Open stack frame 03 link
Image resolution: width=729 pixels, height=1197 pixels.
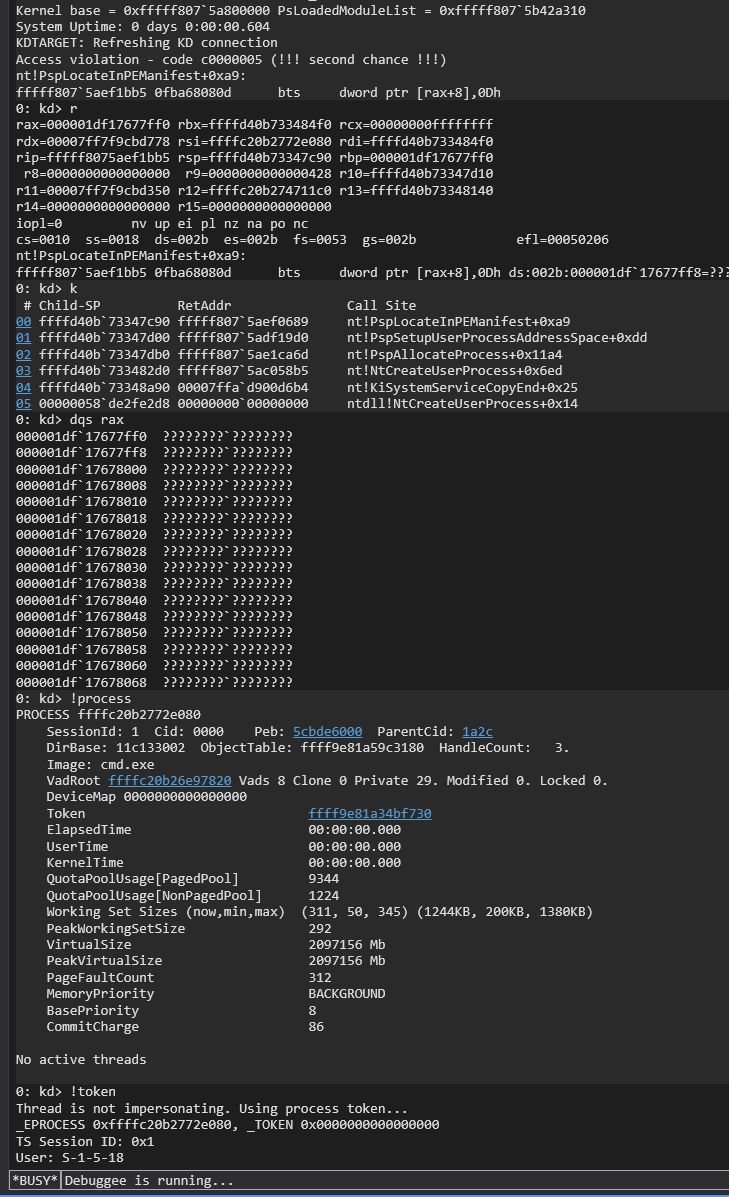pos(24,371)
